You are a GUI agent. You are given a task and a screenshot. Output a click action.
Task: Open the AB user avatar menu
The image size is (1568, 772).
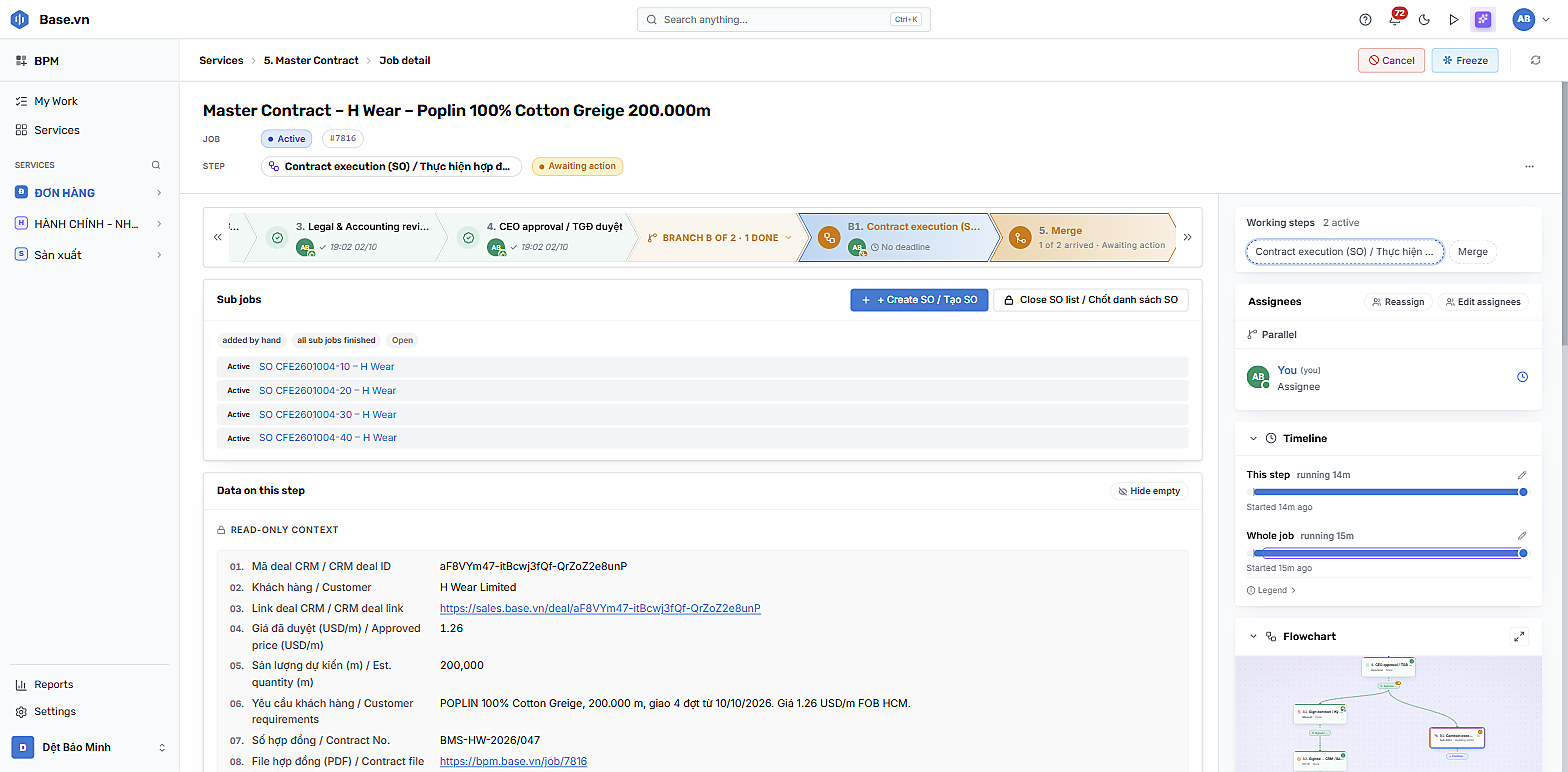1530,19
